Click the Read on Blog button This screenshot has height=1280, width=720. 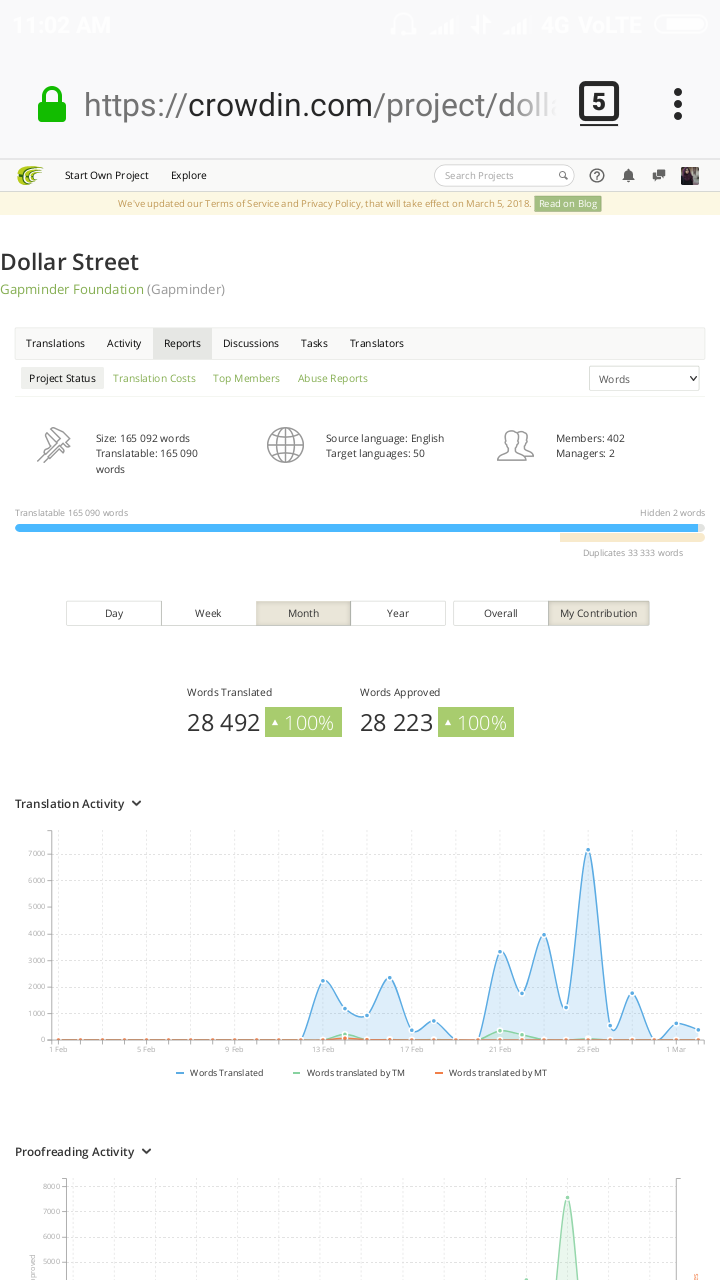(568, 204)
